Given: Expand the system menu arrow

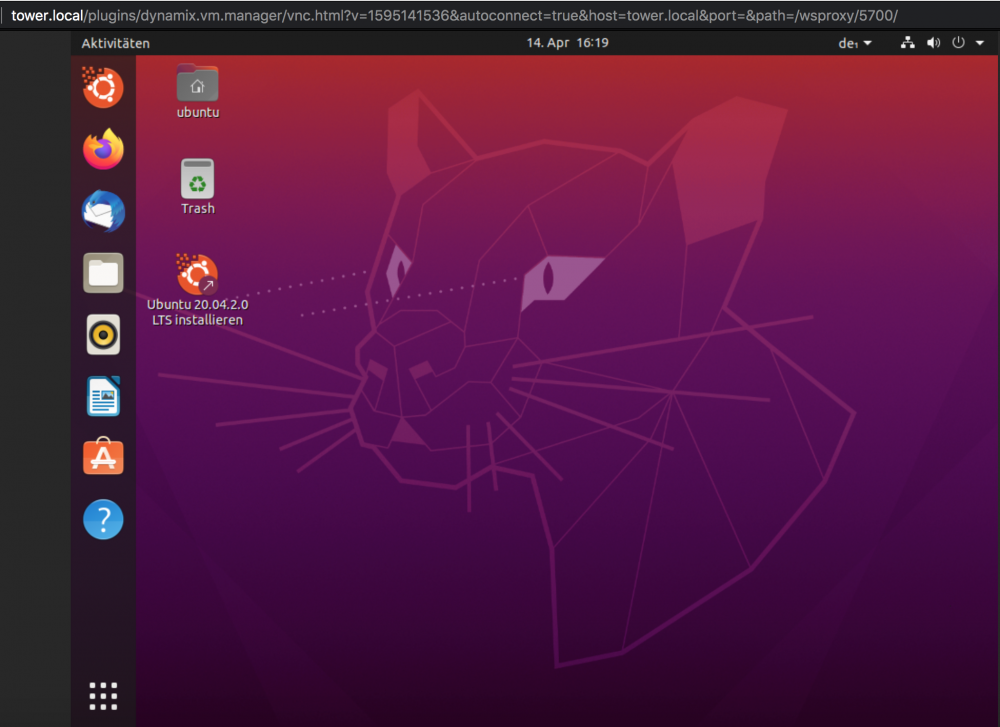Looking at the screenshot, I should pos(980,43).
